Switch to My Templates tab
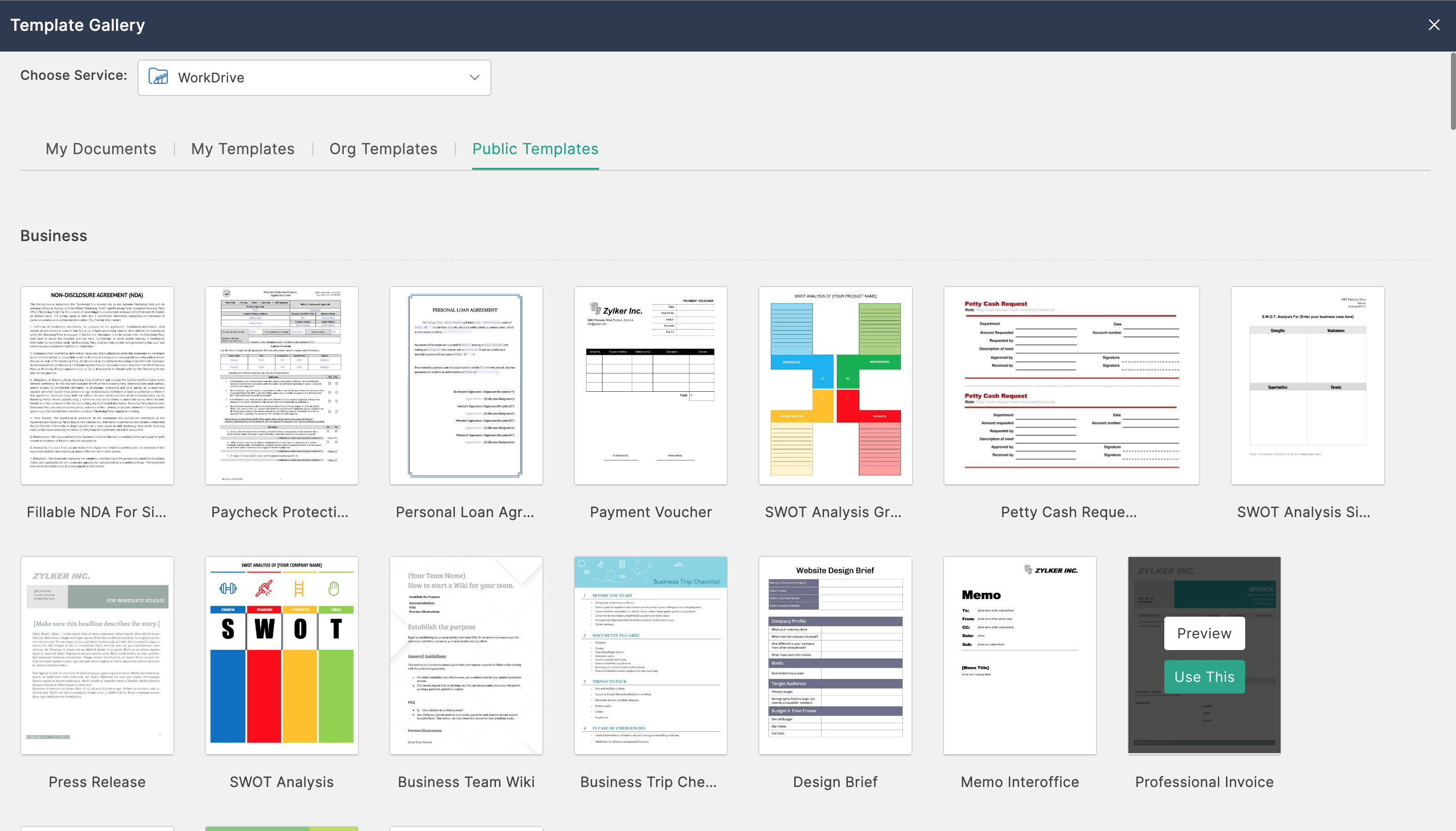 coord(243,149)
